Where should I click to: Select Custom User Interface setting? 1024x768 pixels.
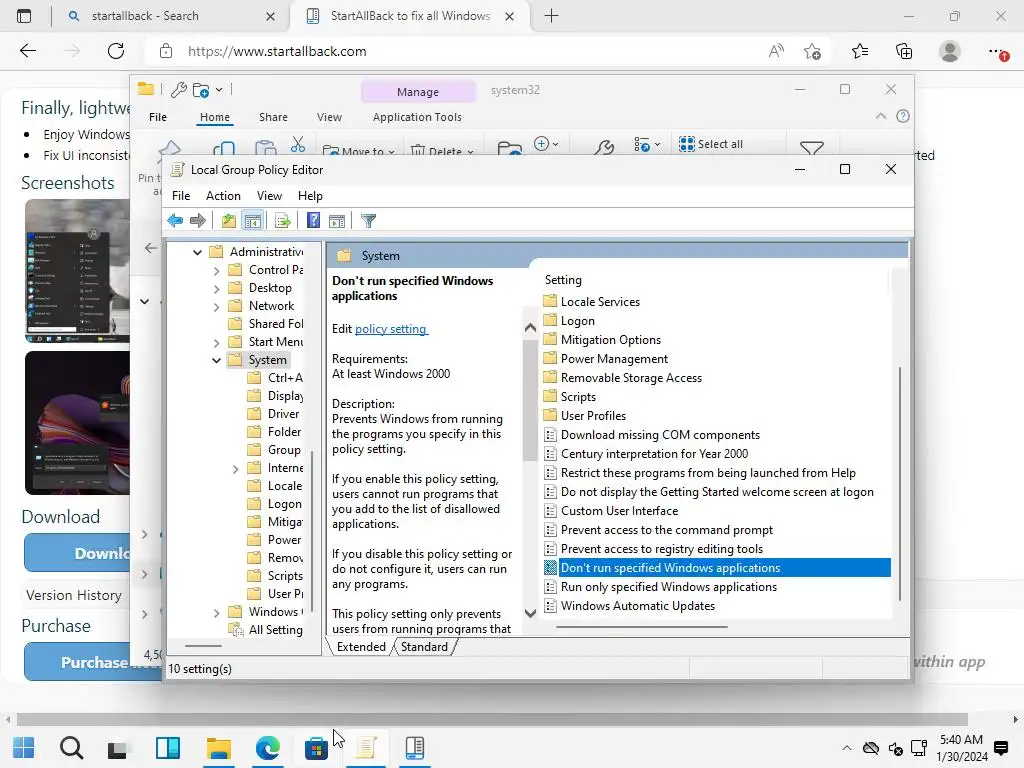(x=619, y=511)
